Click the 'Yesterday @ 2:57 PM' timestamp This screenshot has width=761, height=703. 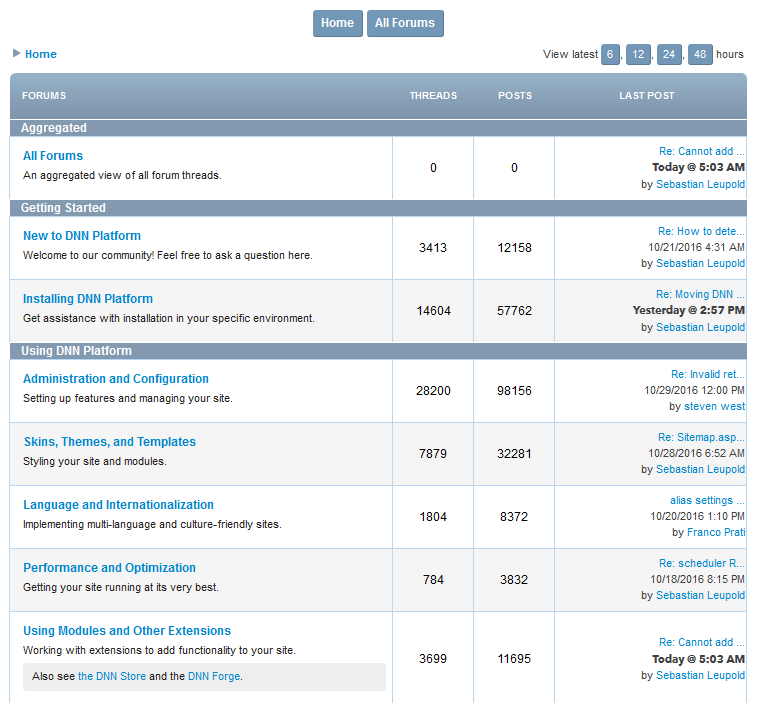(689, 311)
